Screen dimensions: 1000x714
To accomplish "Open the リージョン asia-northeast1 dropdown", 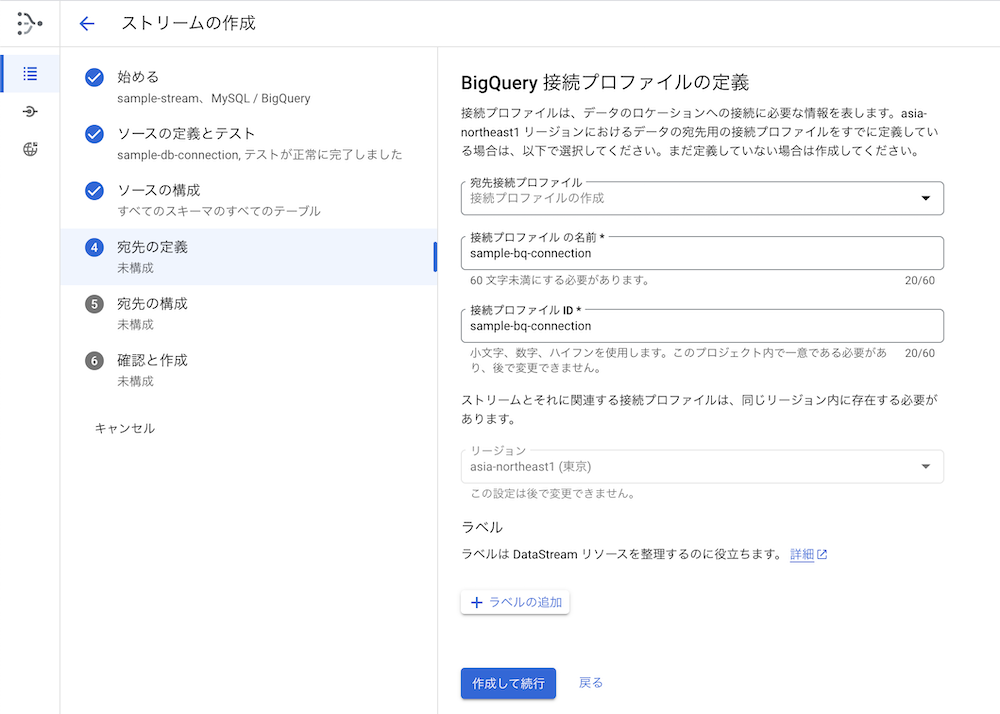I will click(x=702, y=467).
